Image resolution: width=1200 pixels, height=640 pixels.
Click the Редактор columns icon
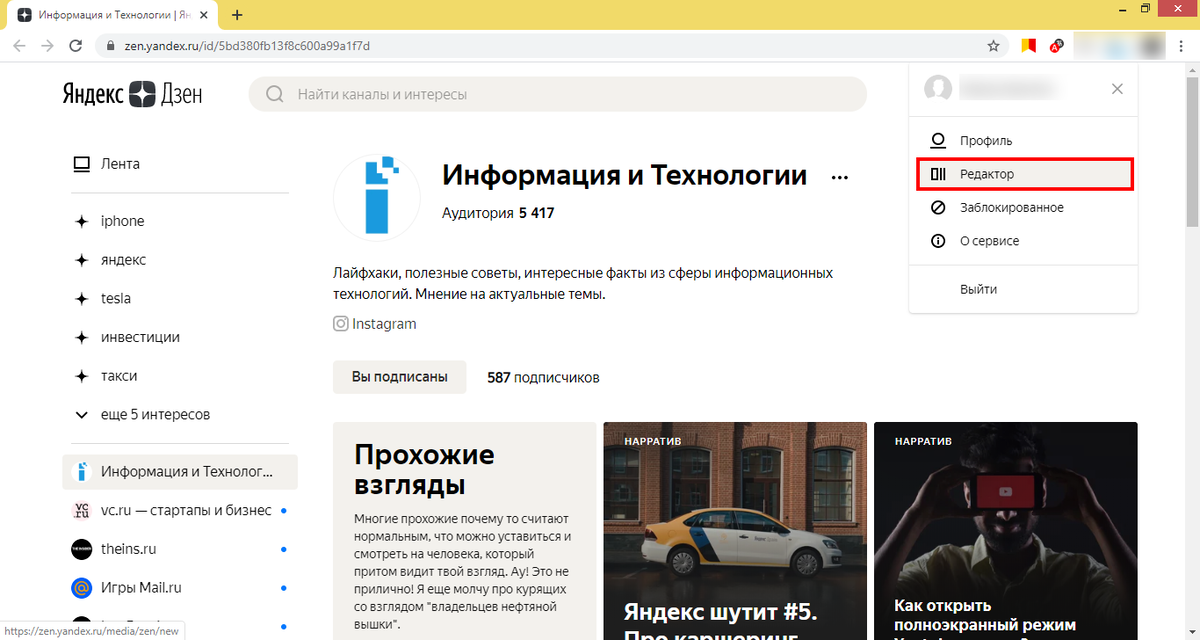(x=938, y=174)
